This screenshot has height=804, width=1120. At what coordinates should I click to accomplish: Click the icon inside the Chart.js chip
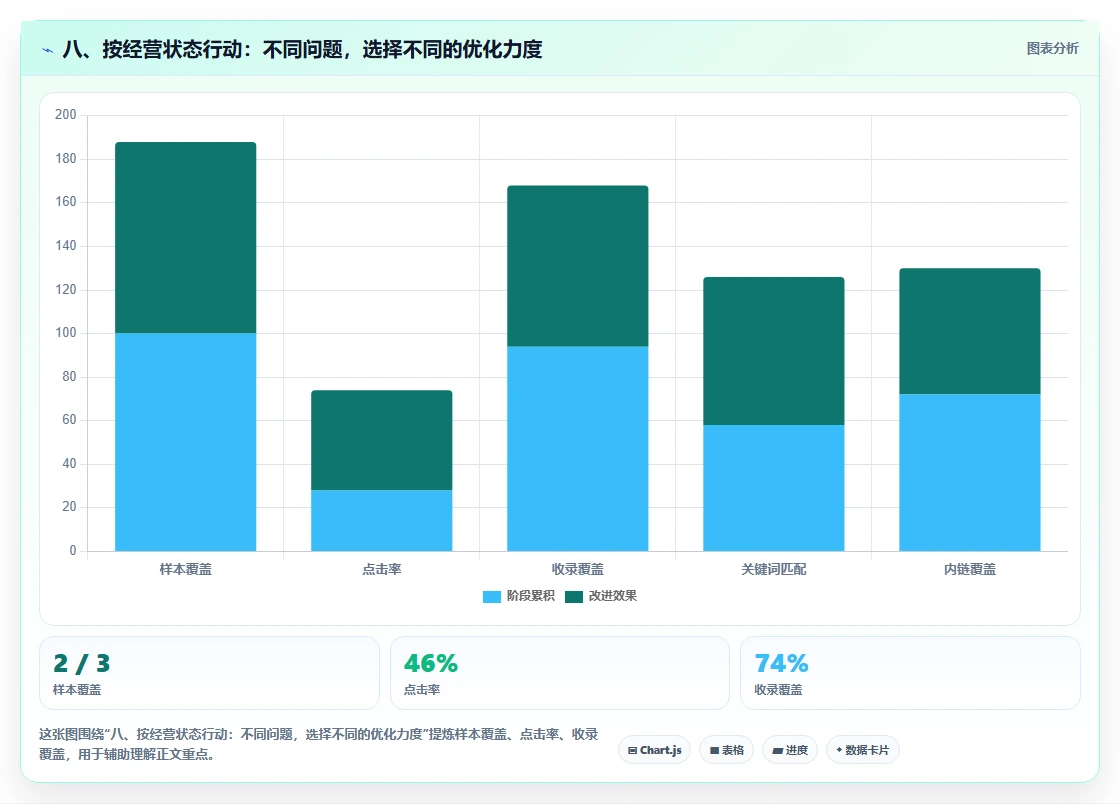pyautogui.click(x=632, y=750)
